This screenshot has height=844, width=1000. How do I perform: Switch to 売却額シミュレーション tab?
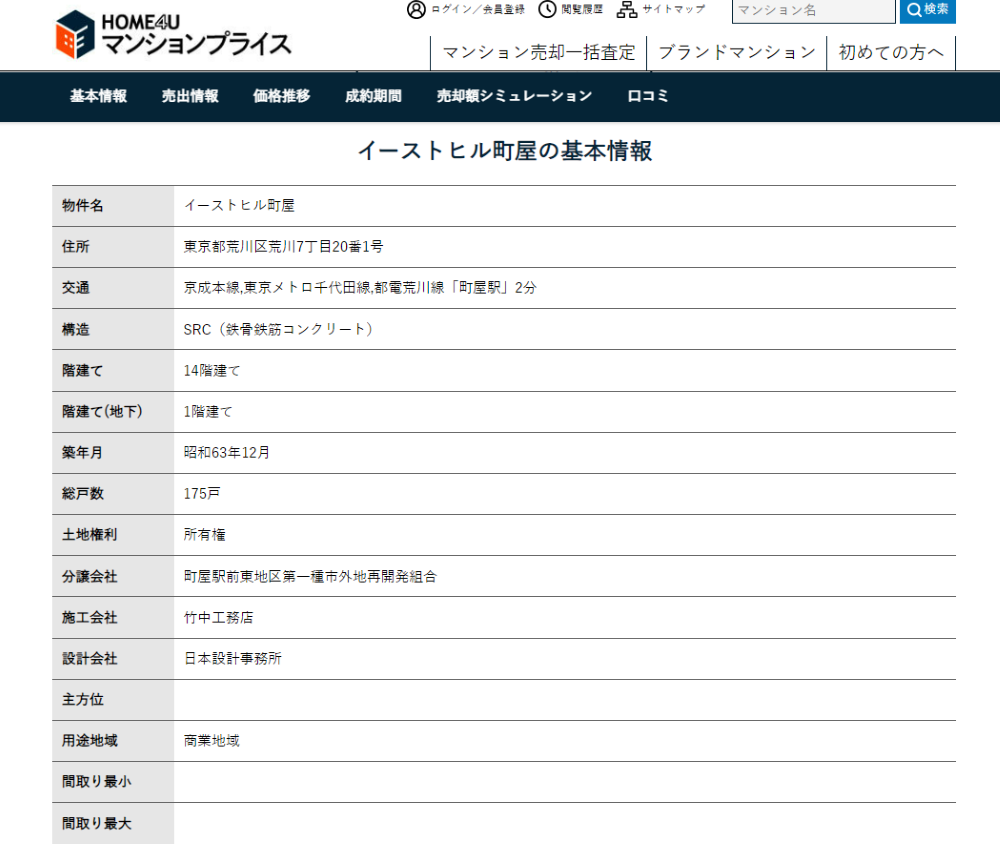[x=514, y=96]
